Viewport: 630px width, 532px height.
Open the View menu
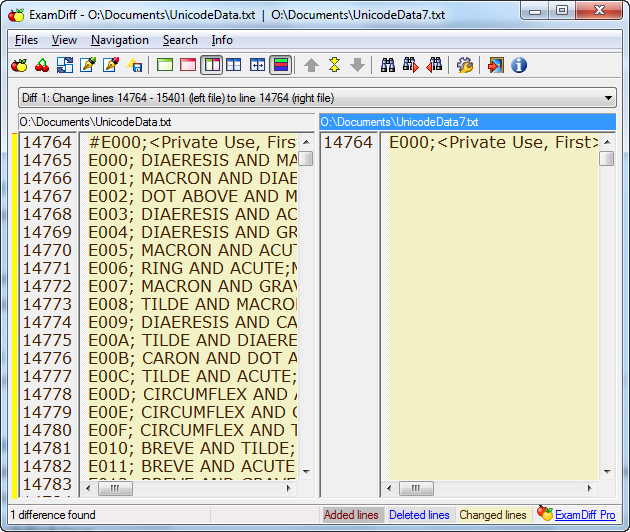pos(64,40)
